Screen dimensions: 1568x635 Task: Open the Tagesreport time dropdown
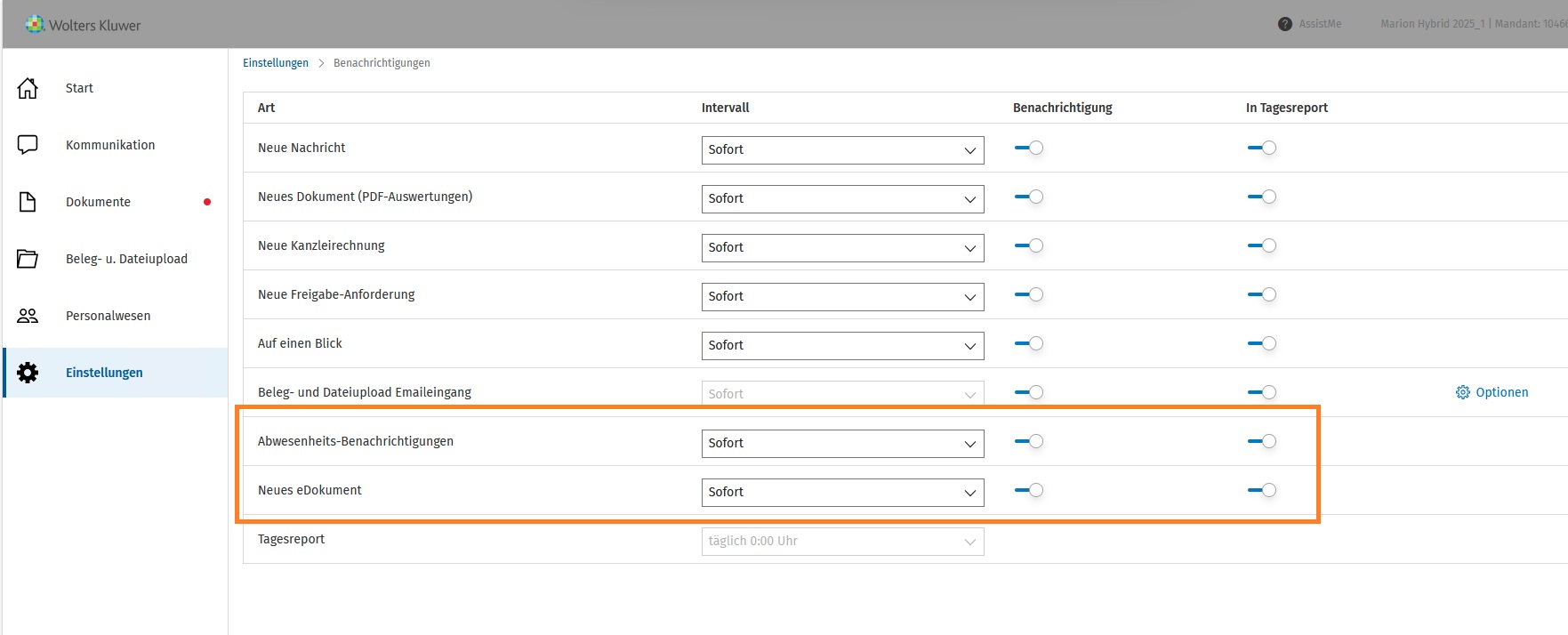pyautogui.click(x=842, y=542)
